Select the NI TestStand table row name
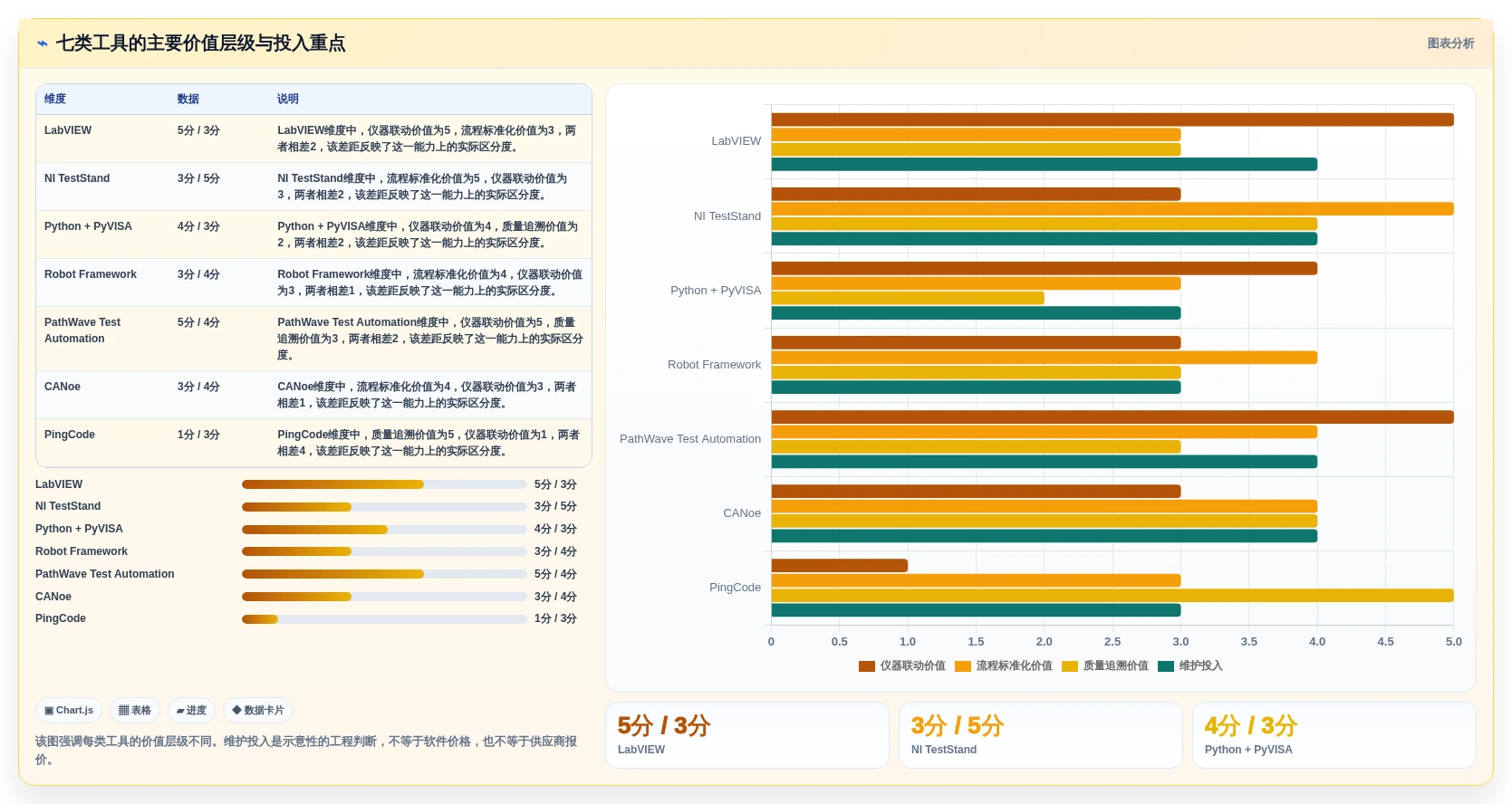 coord(77,178)
